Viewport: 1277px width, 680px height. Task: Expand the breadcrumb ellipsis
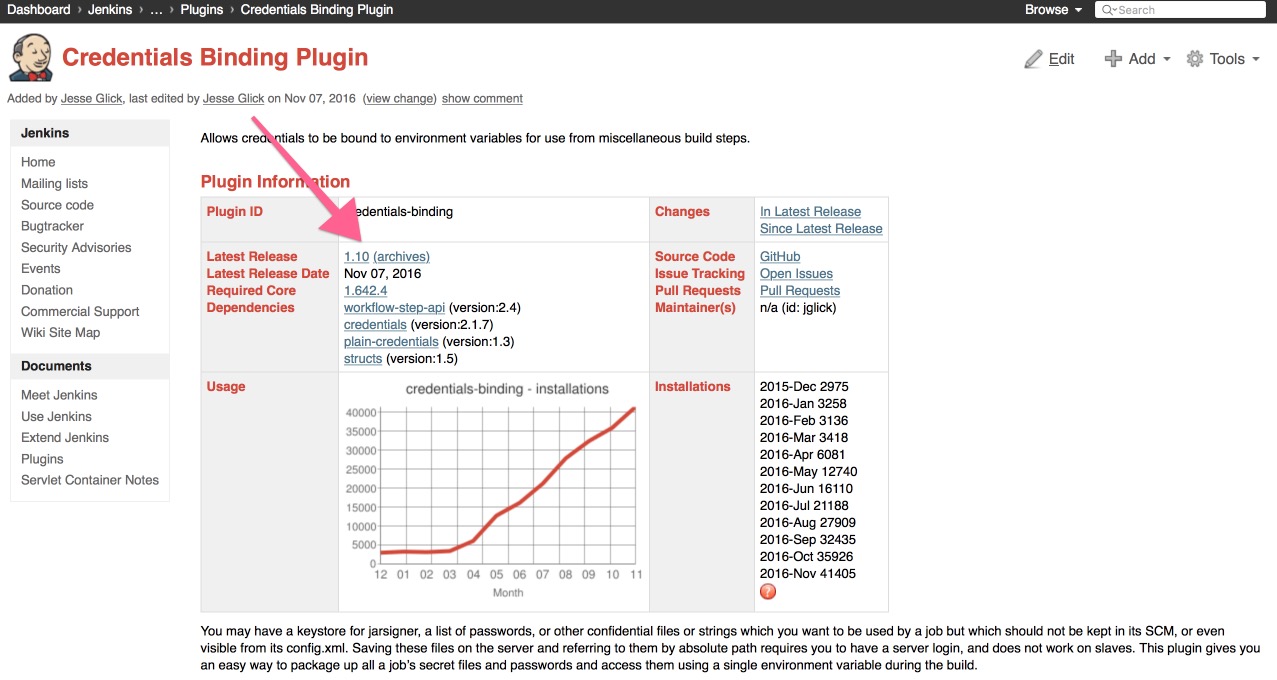(156, 10)
